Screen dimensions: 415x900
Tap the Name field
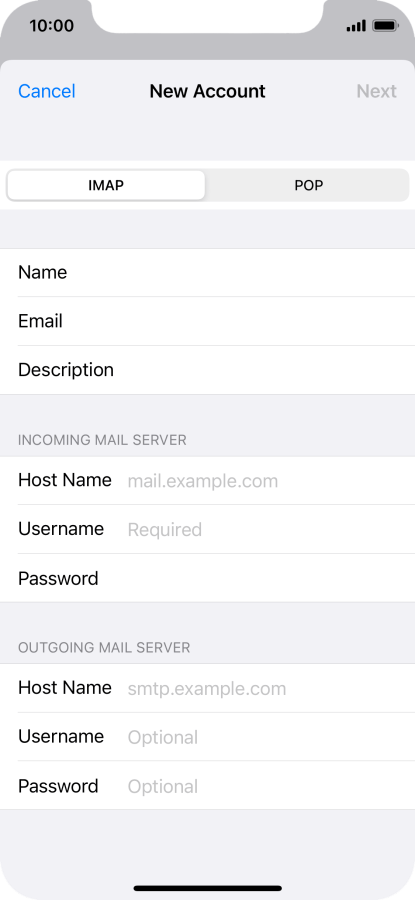tap(207, 273)
